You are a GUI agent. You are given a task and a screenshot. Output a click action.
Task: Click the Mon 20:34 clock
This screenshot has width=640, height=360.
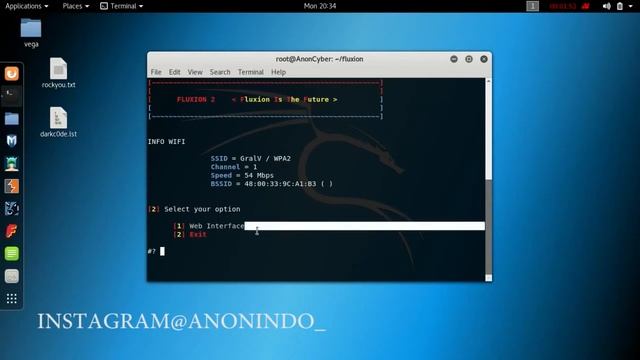tap(320, 6)
